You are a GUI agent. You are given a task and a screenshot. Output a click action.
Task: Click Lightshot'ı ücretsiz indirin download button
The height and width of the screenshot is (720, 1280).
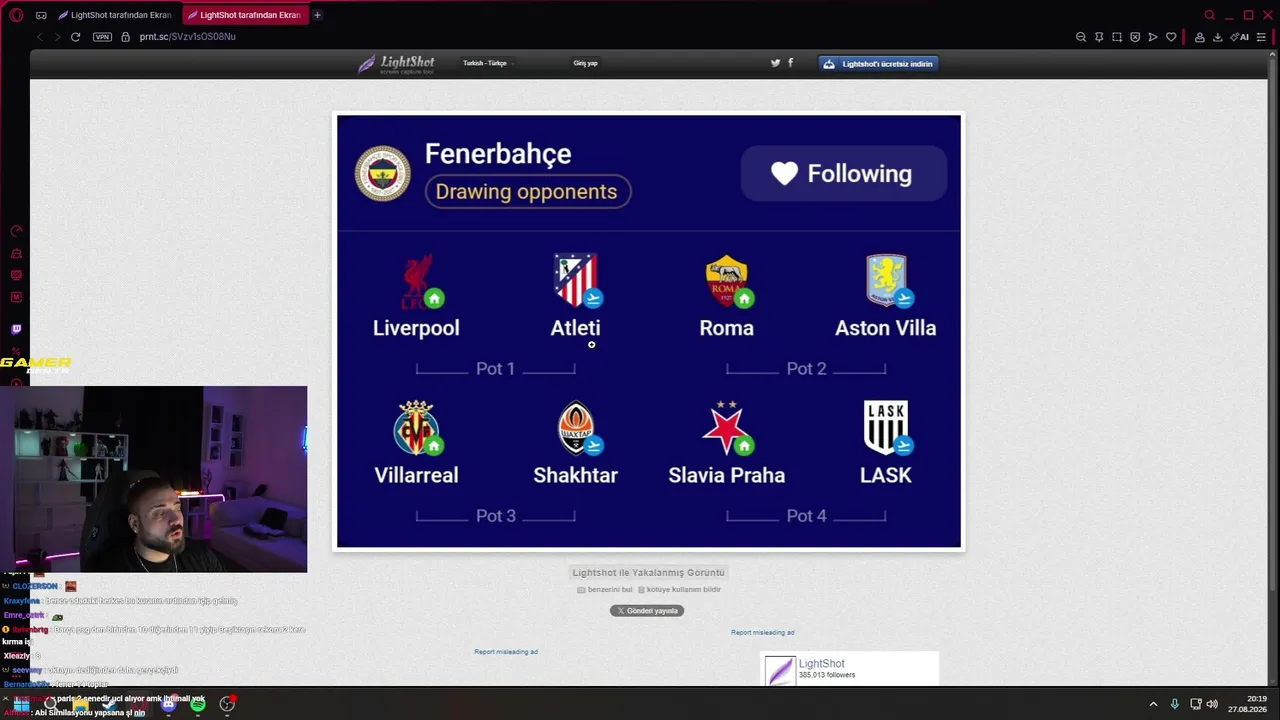click(879, 64)
